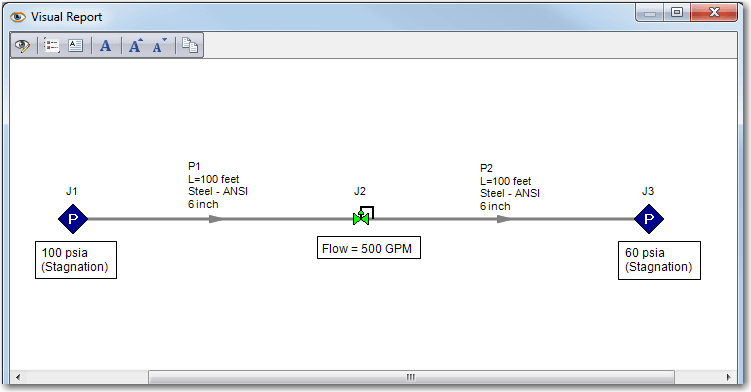Viewport: 751px width, 392px height.
Task: Select the '100 psia (Stagnation)' result box
Action: coord(76,260)
